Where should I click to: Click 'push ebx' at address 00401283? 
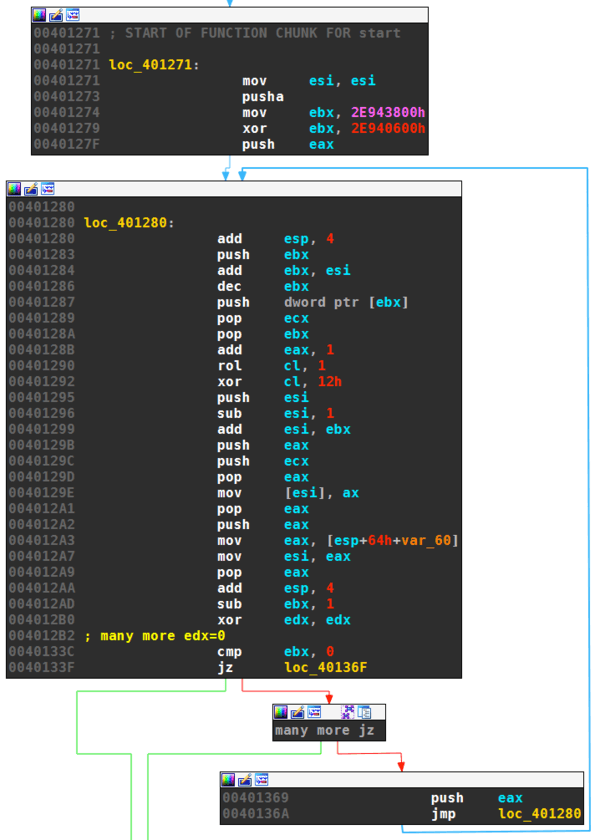pos(263,254)
